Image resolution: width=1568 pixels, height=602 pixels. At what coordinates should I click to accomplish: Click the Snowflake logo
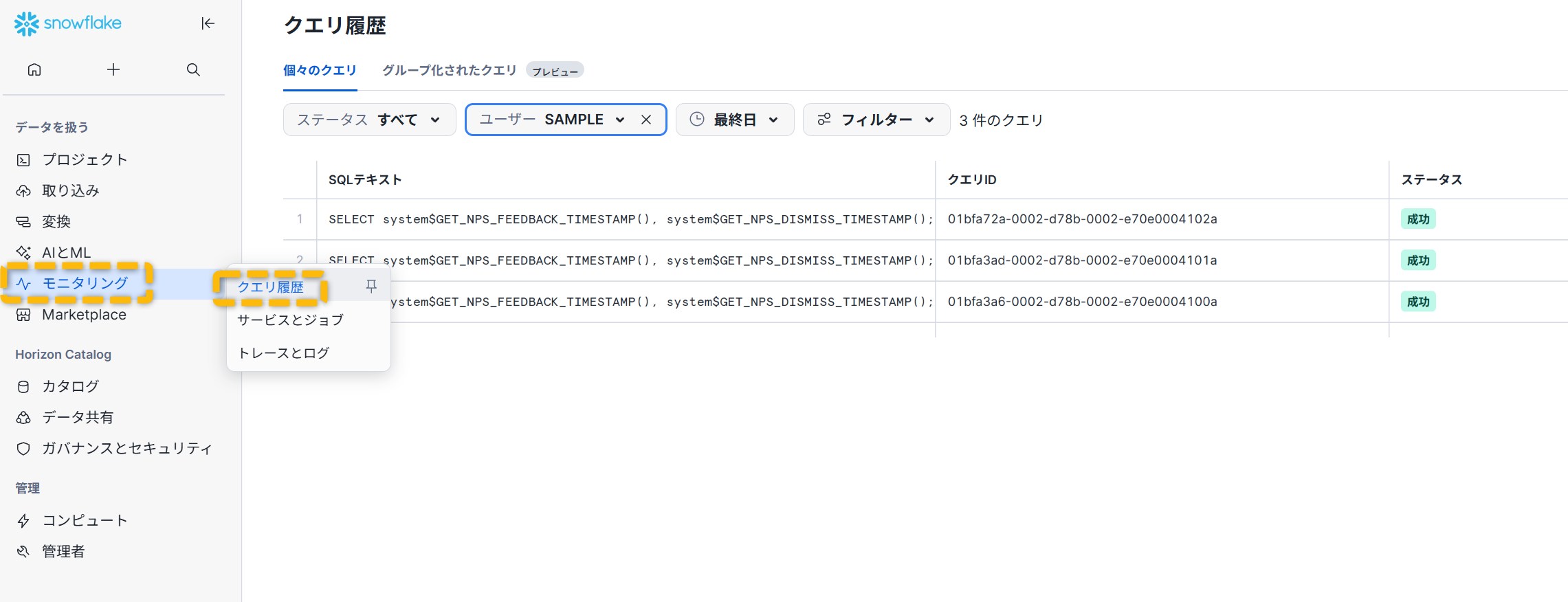[67, 23]
